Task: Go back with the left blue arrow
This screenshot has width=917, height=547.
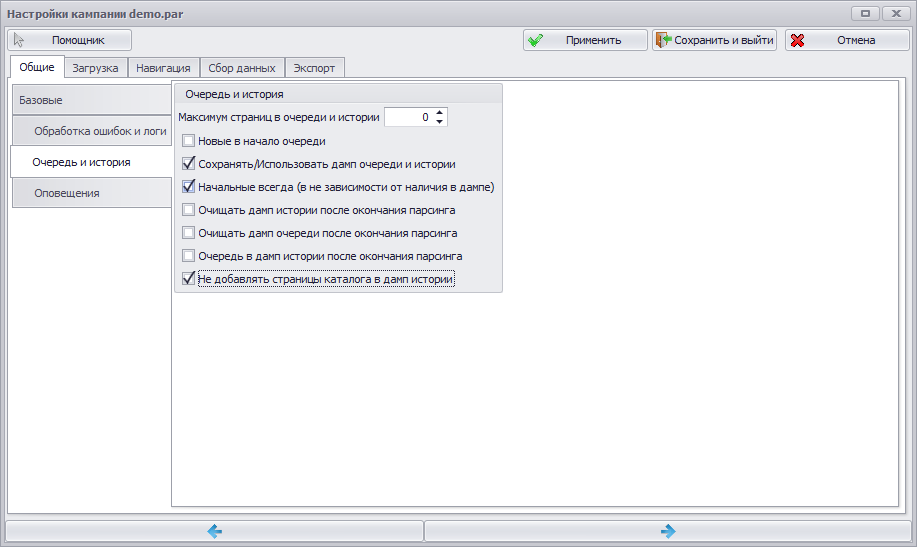Action: (x=215, y=531)
